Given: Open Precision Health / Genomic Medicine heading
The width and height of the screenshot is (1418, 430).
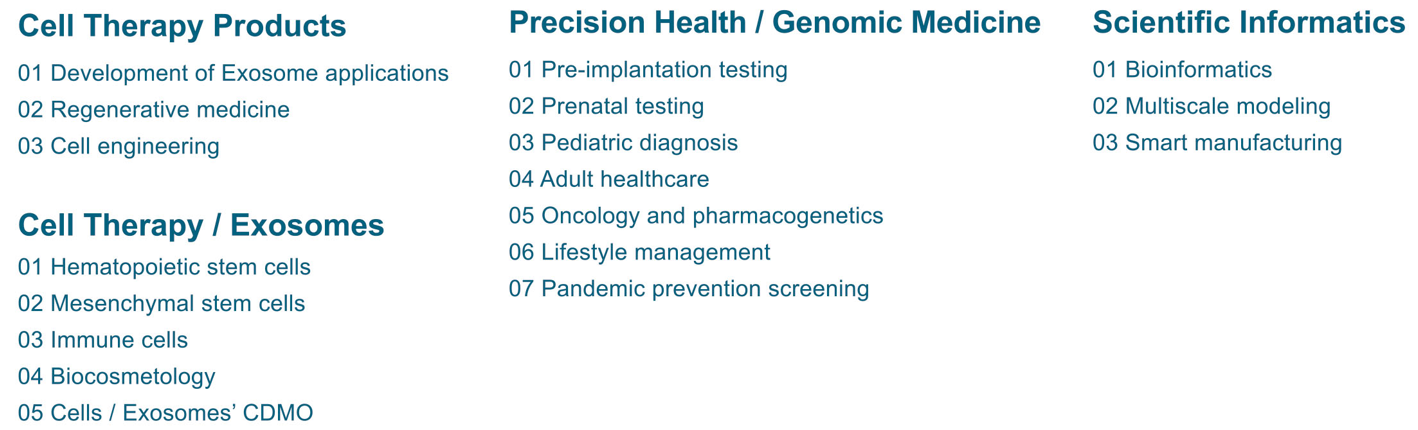Looking at the screenshot, I should 775,22.
